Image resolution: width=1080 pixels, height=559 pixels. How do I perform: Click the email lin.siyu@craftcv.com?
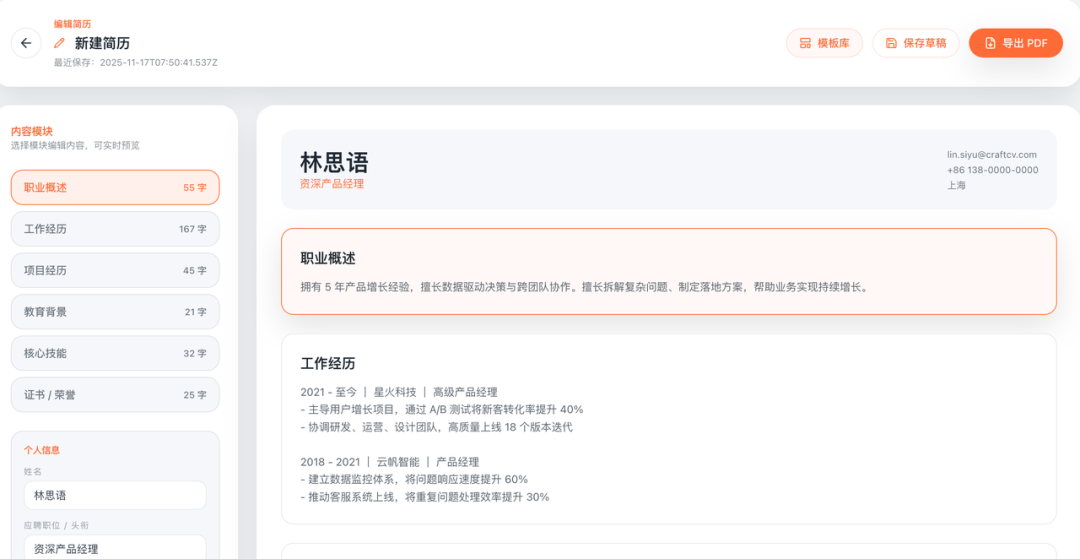992,155
